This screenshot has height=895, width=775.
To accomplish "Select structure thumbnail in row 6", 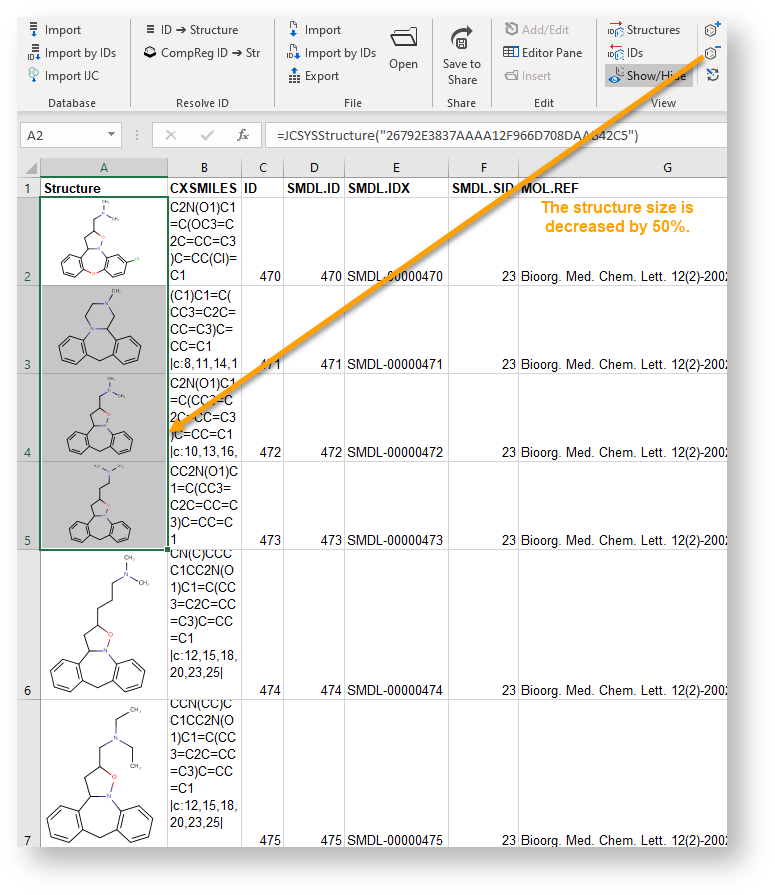I will tap(103, 624).
